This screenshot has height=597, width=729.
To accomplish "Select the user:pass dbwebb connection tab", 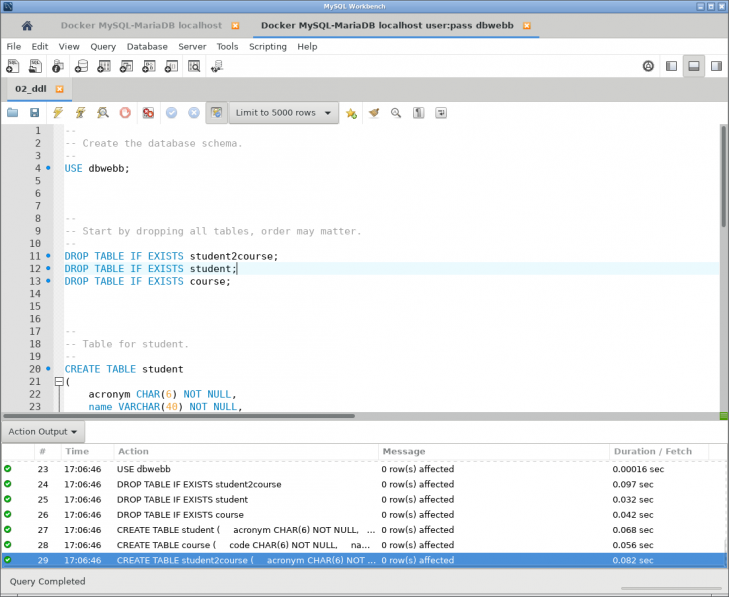I will 387,26.
